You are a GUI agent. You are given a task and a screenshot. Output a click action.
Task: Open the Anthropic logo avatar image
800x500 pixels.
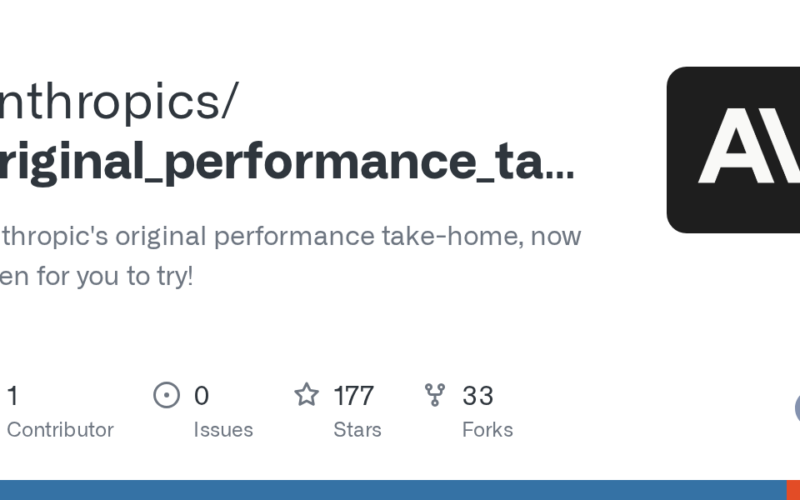[x=733, y=150]
